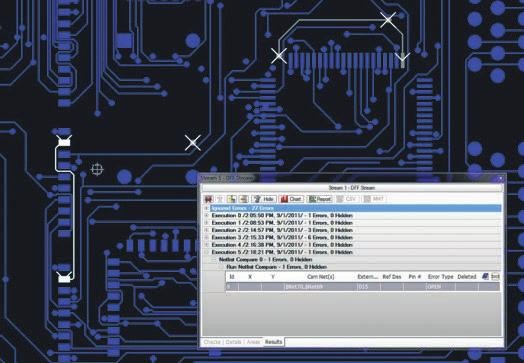Select the Results tab
The width and height of the screenshot is (524, 363).
point(273,342)
